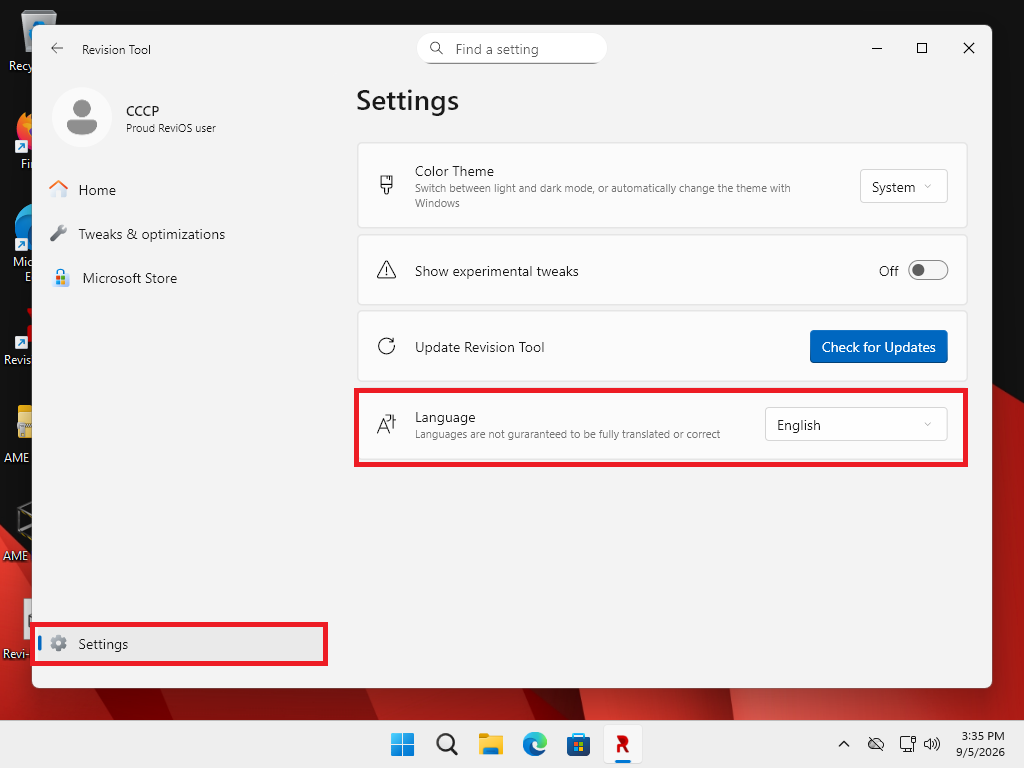Click the magnifier icon in search box
1024x768 pixels.
point(436,48)
